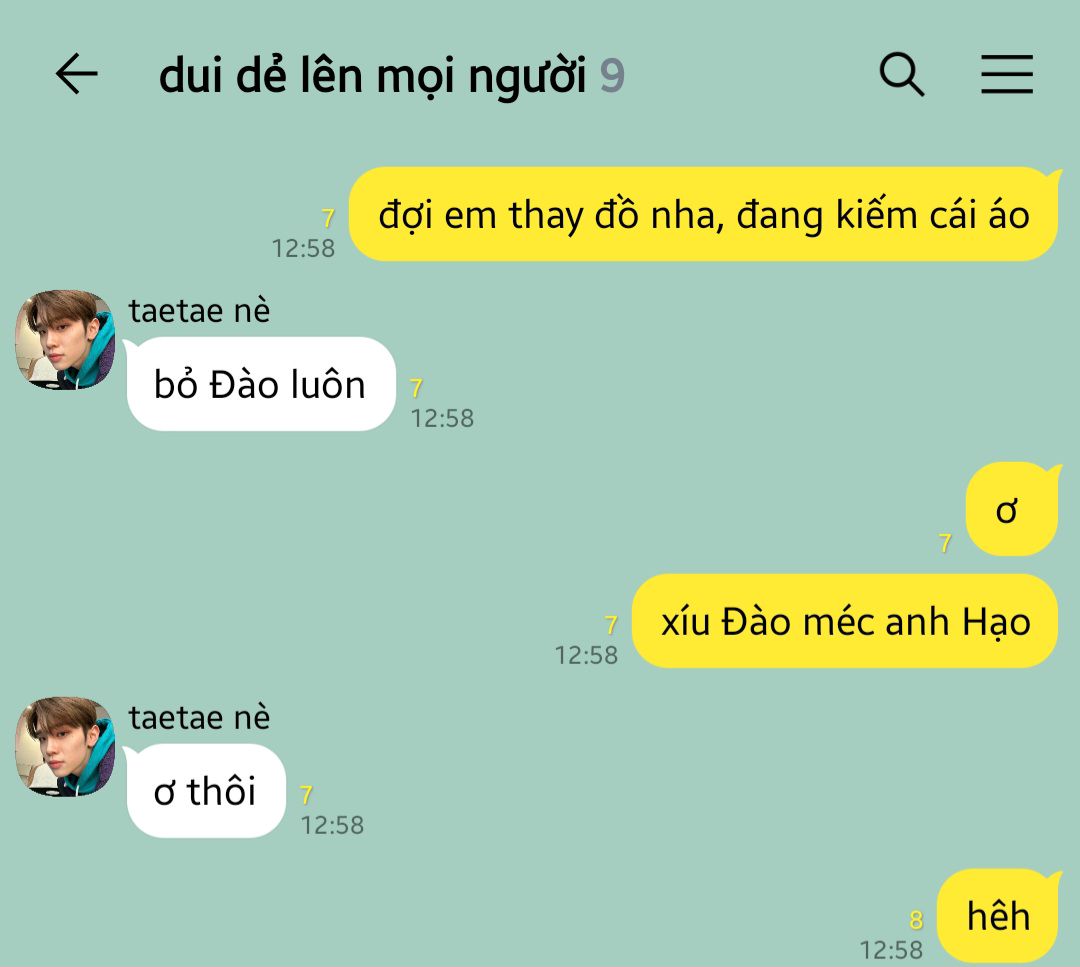Tap the 12:58 timestamp next to 'xíu Đào méc anh Hạo'
Screen dimensions: 1080x967
[586, 655]
